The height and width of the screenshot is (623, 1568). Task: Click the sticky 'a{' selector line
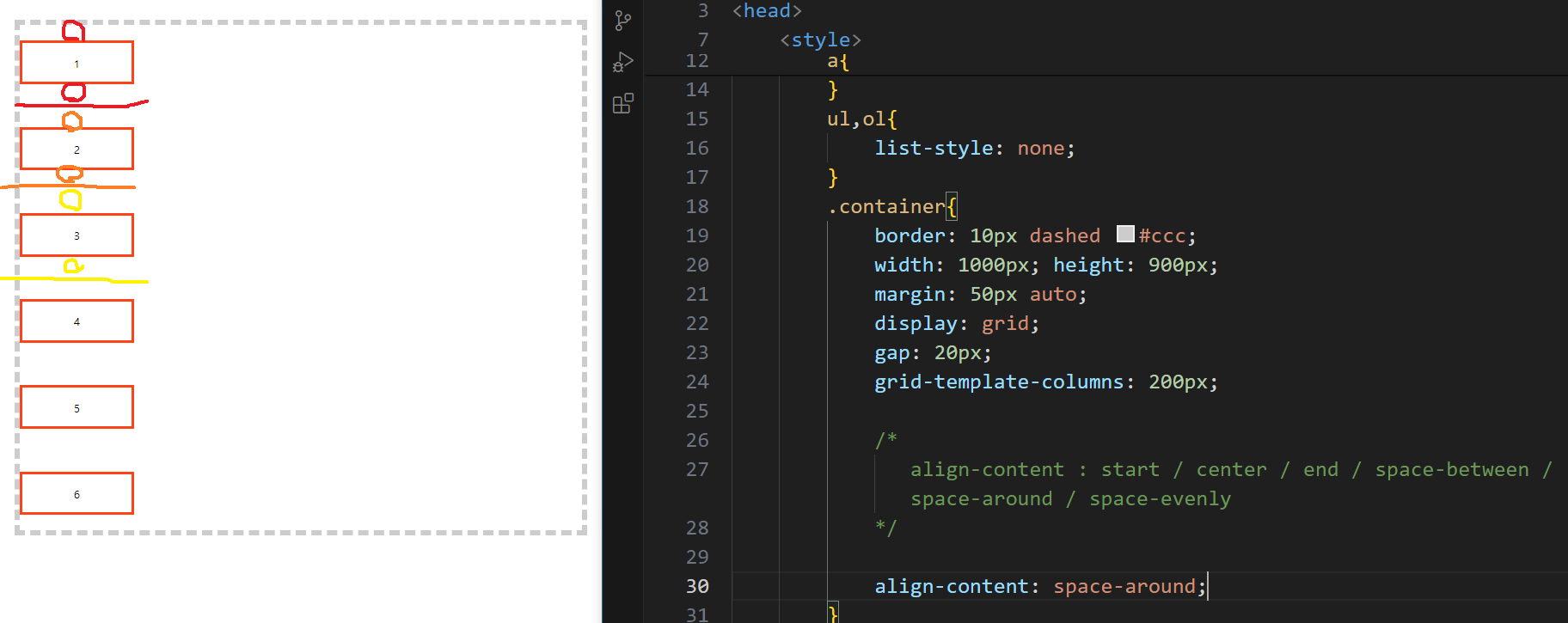[x=837, y=61]
